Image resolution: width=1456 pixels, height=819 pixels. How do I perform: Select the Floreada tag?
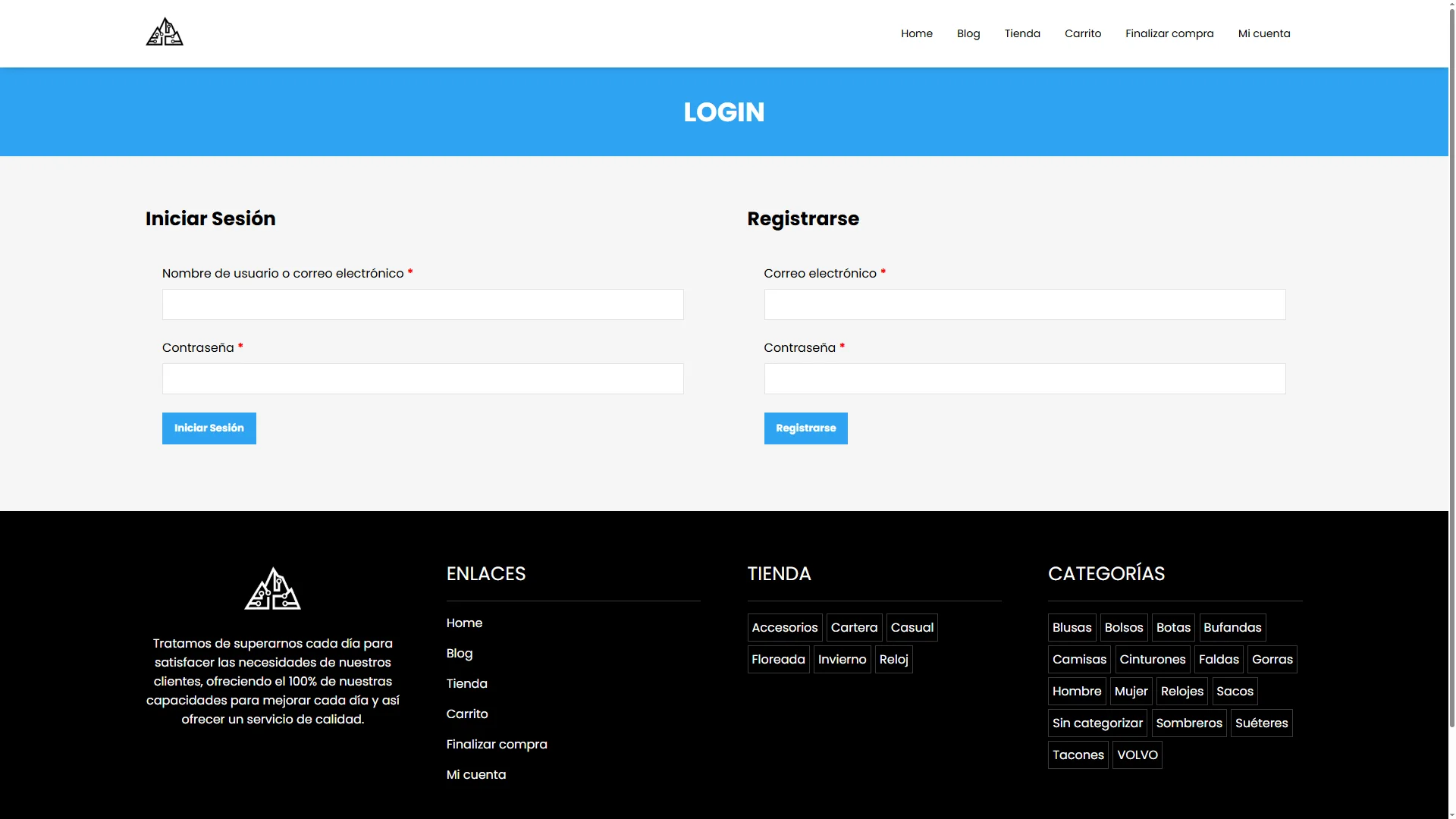coord(778,659)
